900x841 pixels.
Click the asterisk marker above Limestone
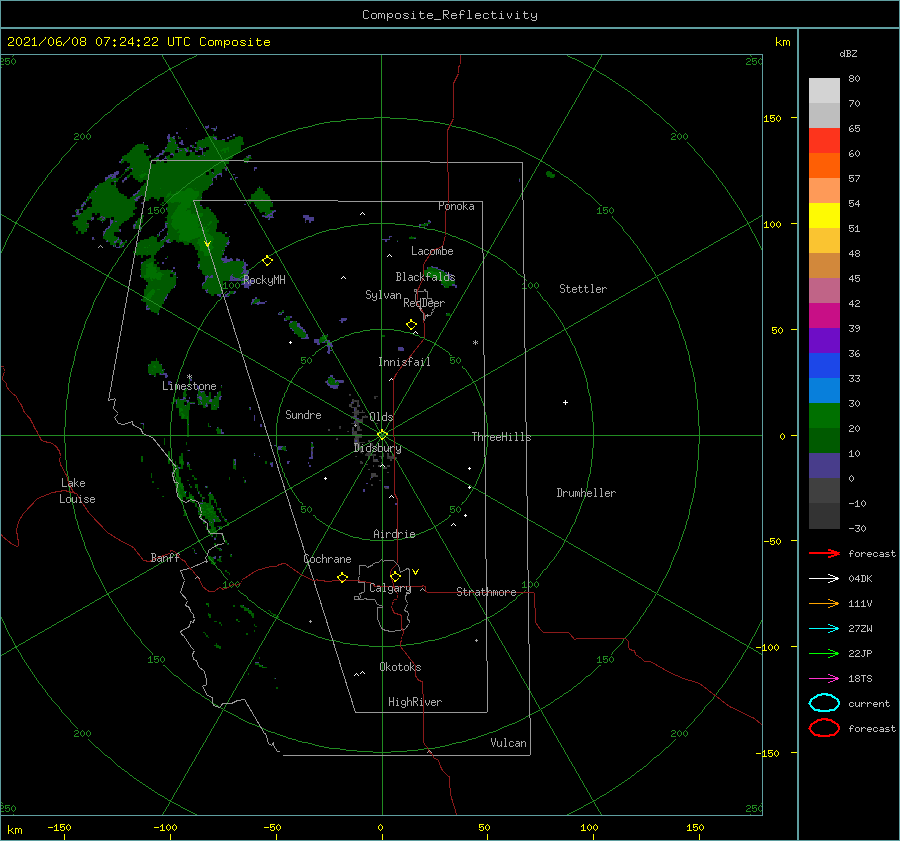coord(189,377)
